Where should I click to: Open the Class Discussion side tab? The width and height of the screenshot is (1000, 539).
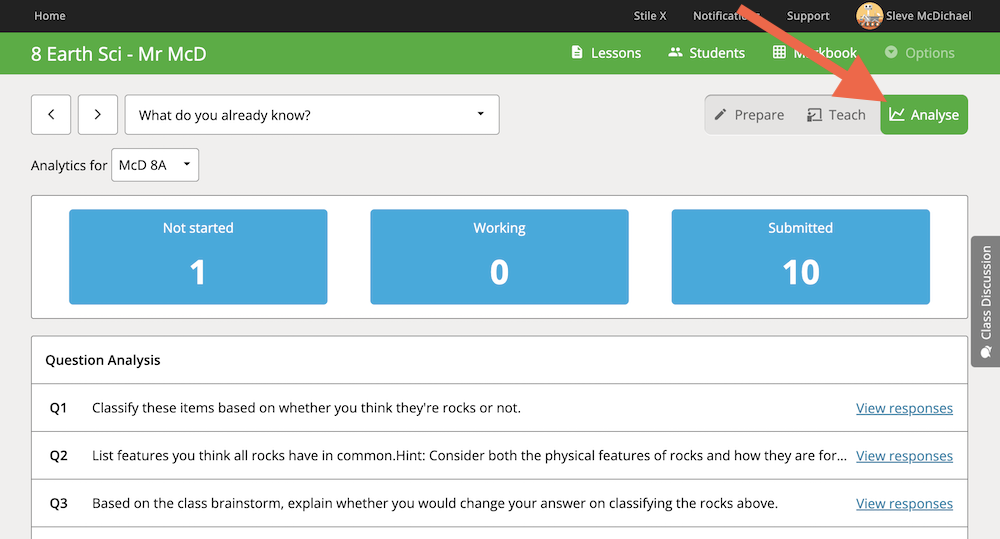coord(985,302)
